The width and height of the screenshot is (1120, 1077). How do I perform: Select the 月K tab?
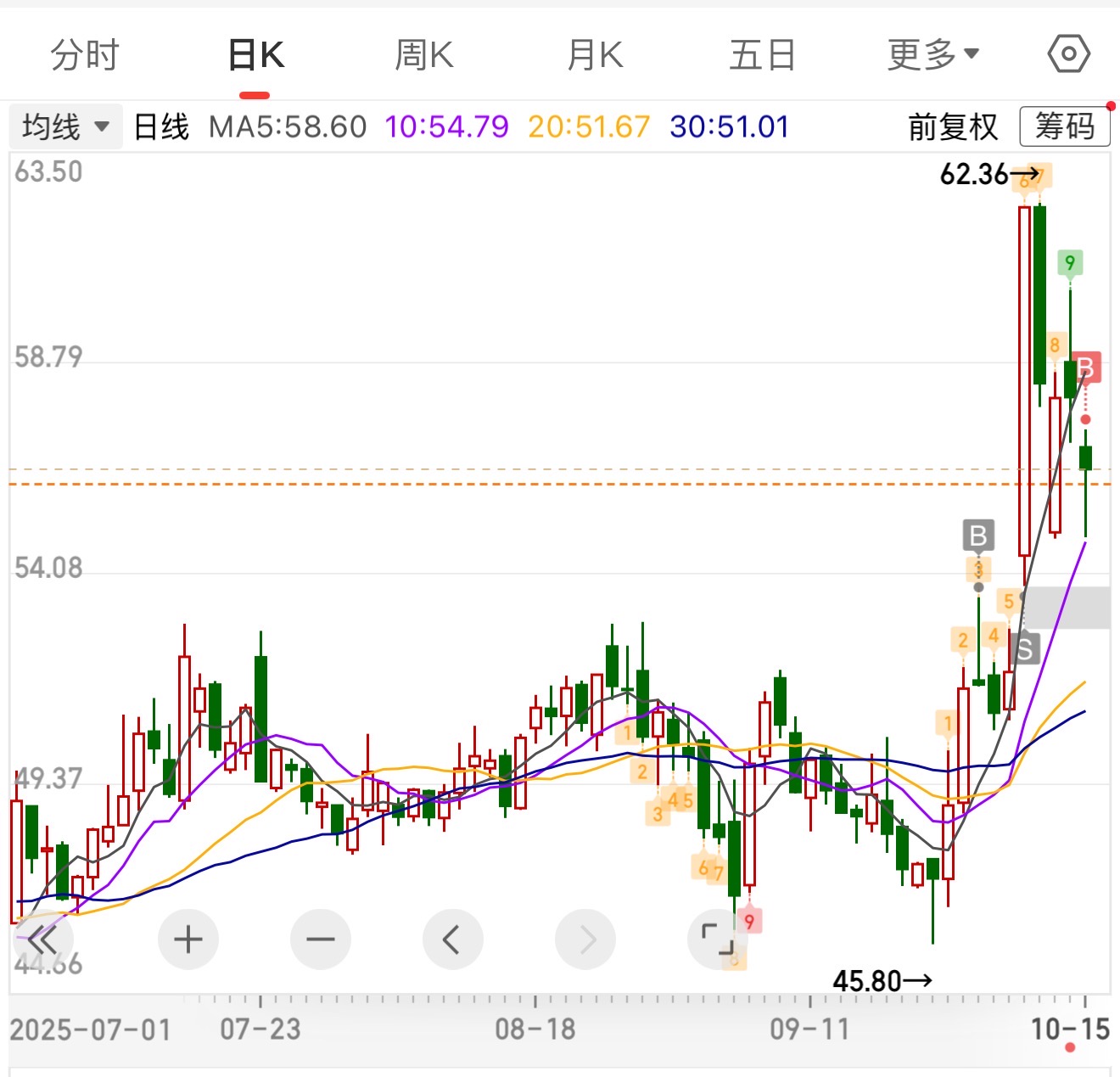point(595,56)
